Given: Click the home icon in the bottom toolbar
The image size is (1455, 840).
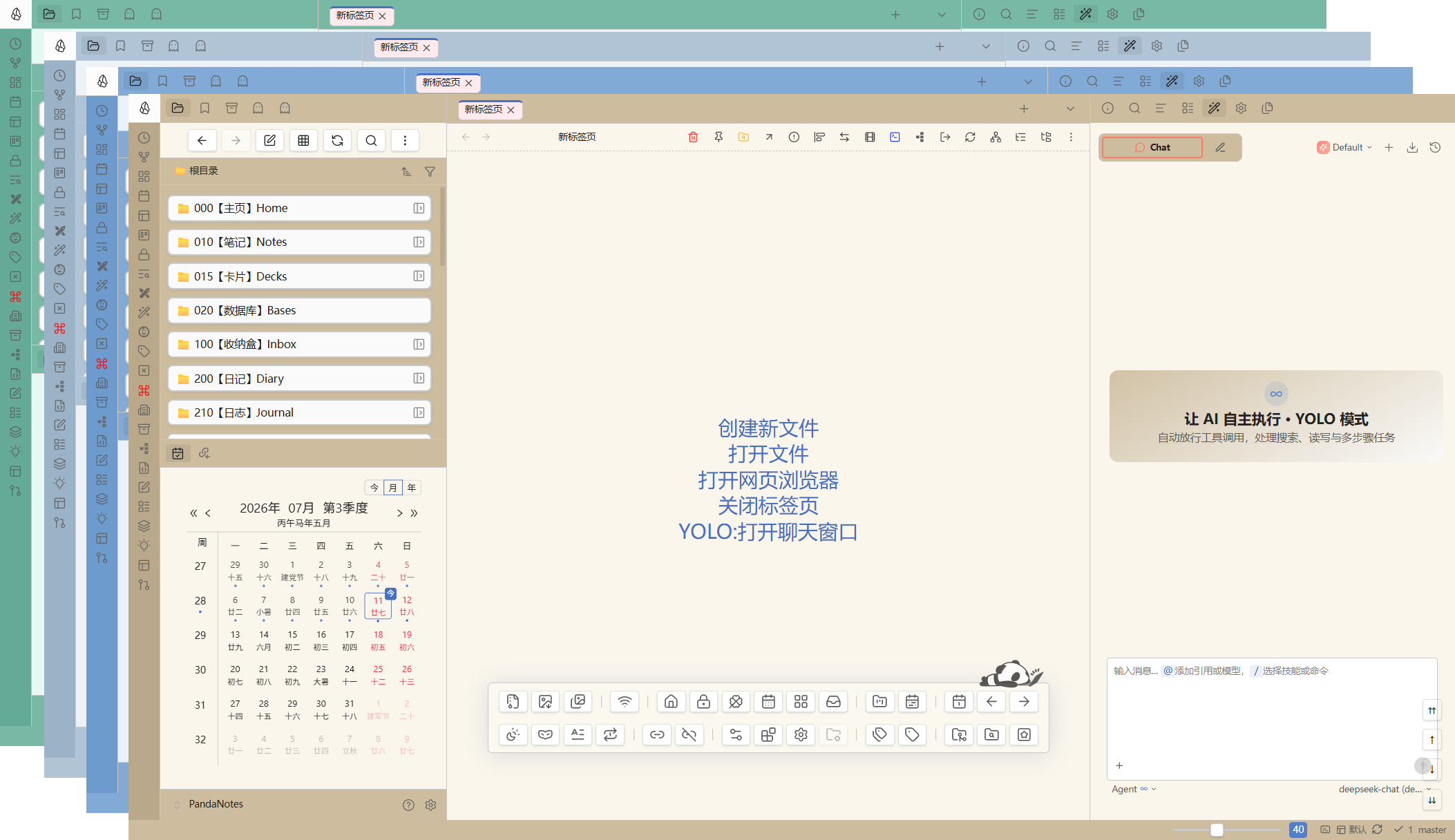Looking at the screenshot, I should tap(671, 702).
